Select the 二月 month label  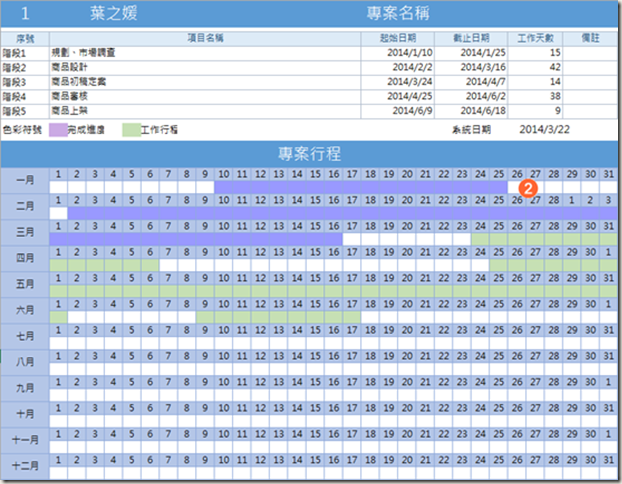coord(25,206)
